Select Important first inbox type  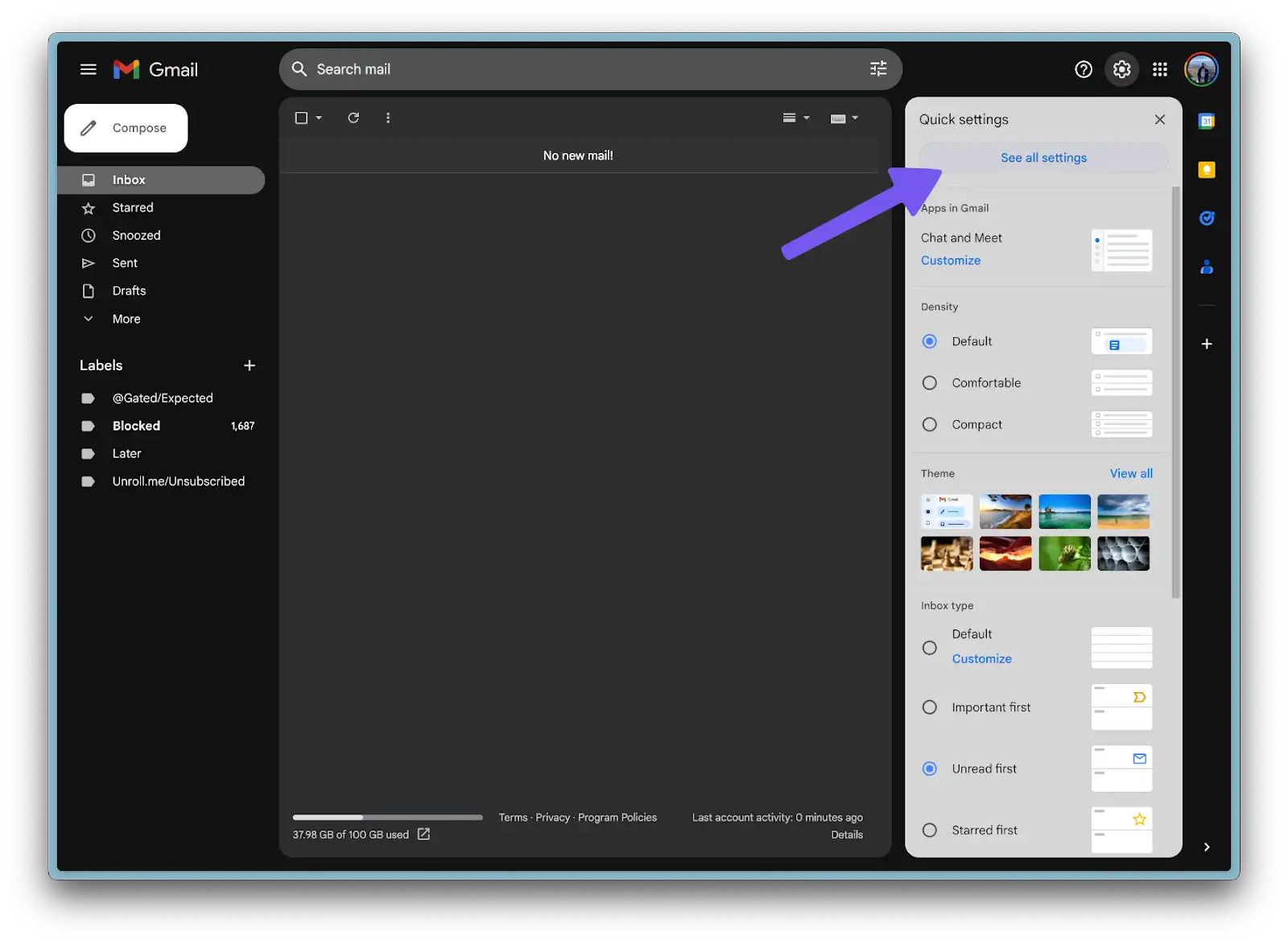[x=930, y=707]
